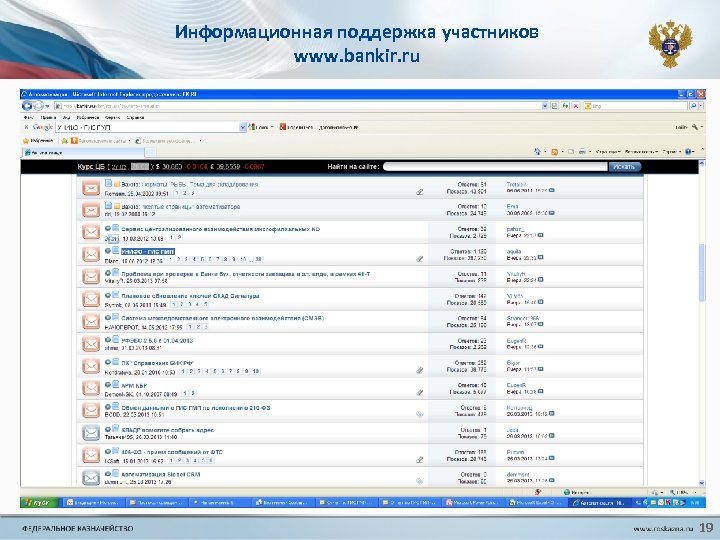
Task: Click the blue Help icon in command bar
Action: tap(688, 152)
